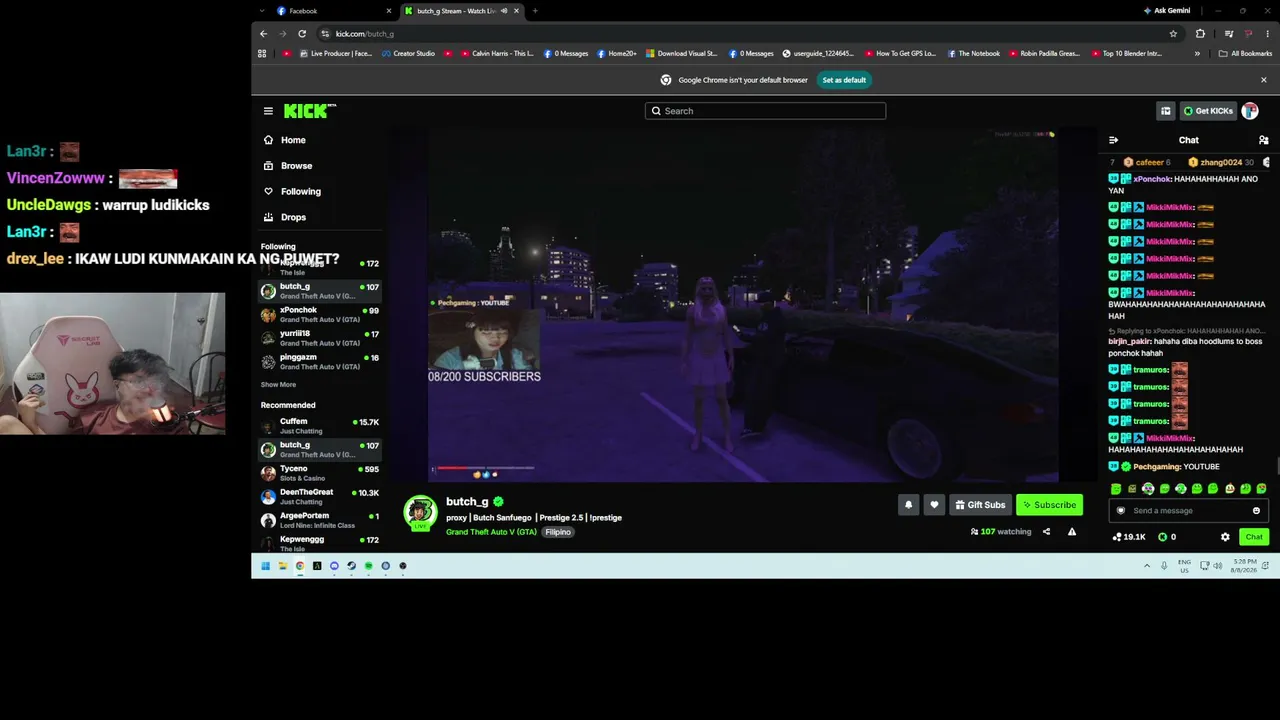1280x720 pixels.
Task: Click the Filipino language tag
Action: 558,532
